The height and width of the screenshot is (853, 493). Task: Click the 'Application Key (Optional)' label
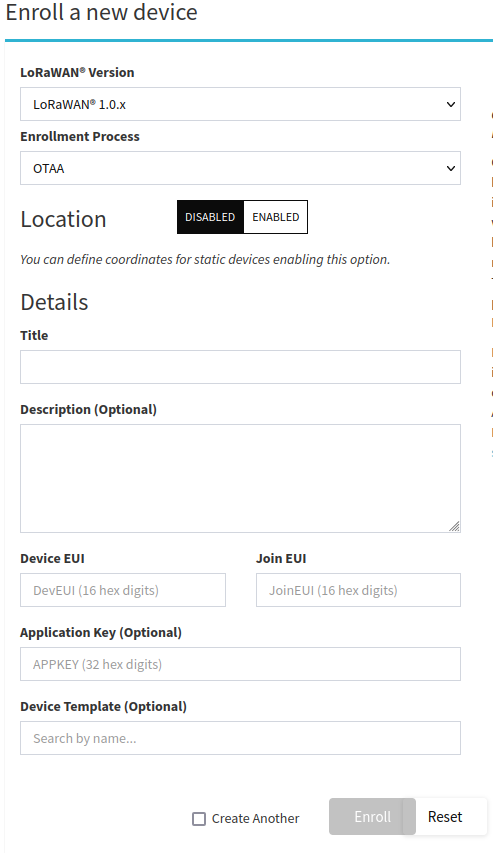tap(101, 632)
